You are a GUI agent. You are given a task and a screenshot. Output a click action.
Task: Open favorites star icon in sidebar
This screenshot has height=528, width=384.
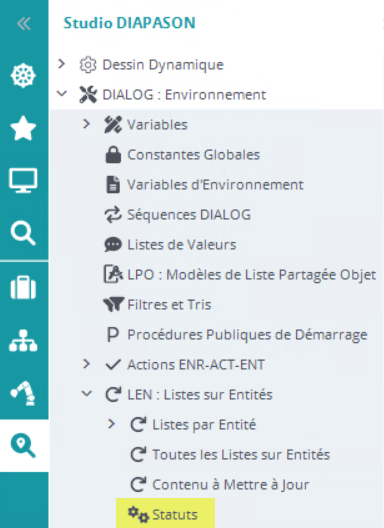coord(23,128)
